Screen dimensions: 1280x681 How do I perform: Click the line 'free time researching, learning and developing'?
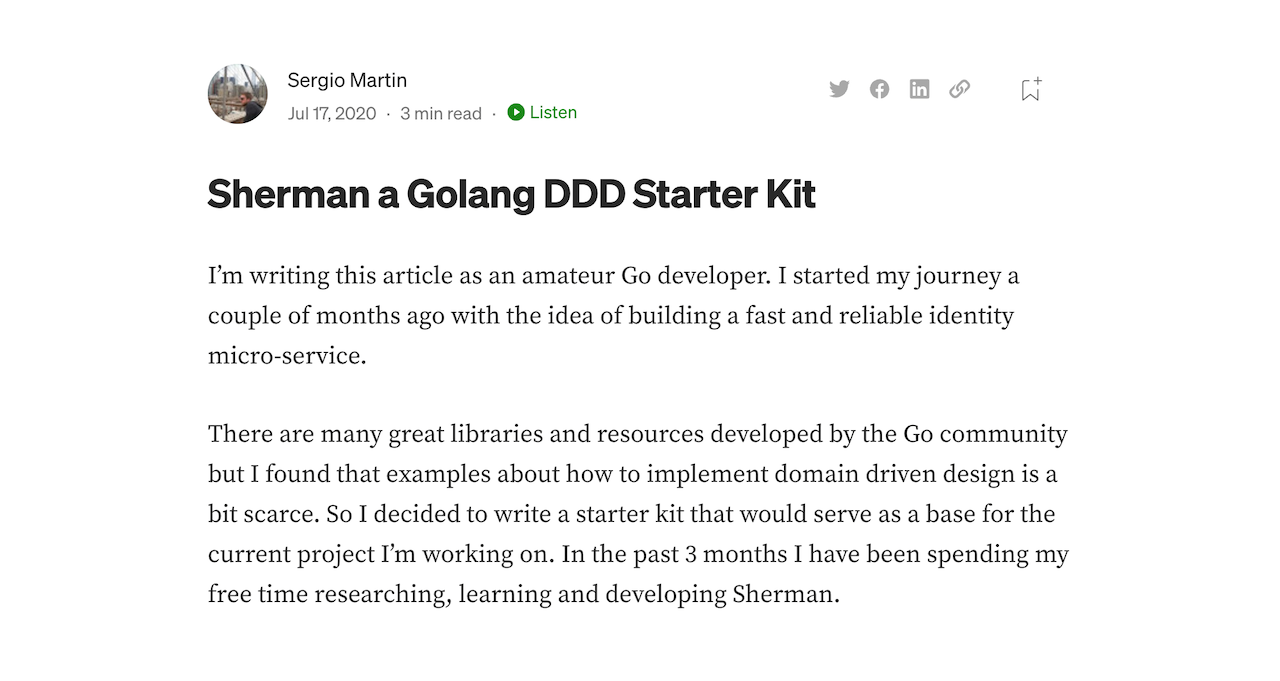point(523,594)
